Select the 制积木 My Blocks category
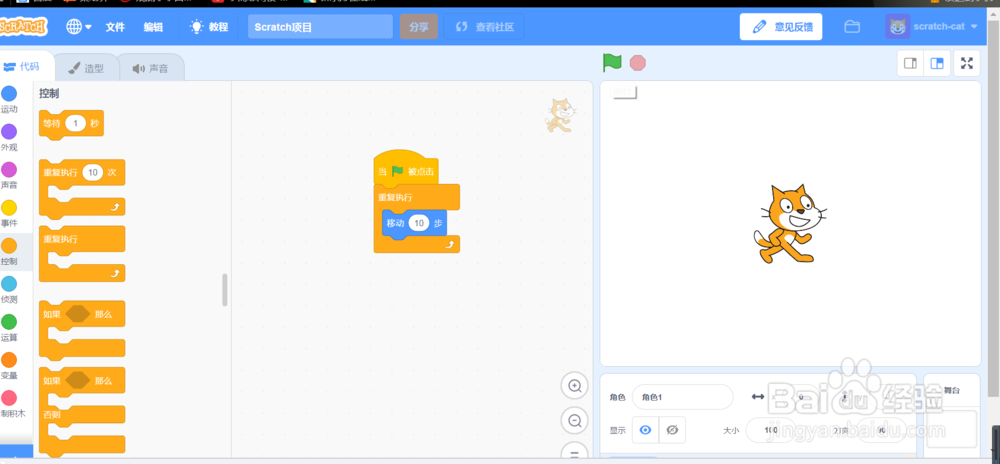The width and height of the screenshot is (1000, 464). [9, 405]
